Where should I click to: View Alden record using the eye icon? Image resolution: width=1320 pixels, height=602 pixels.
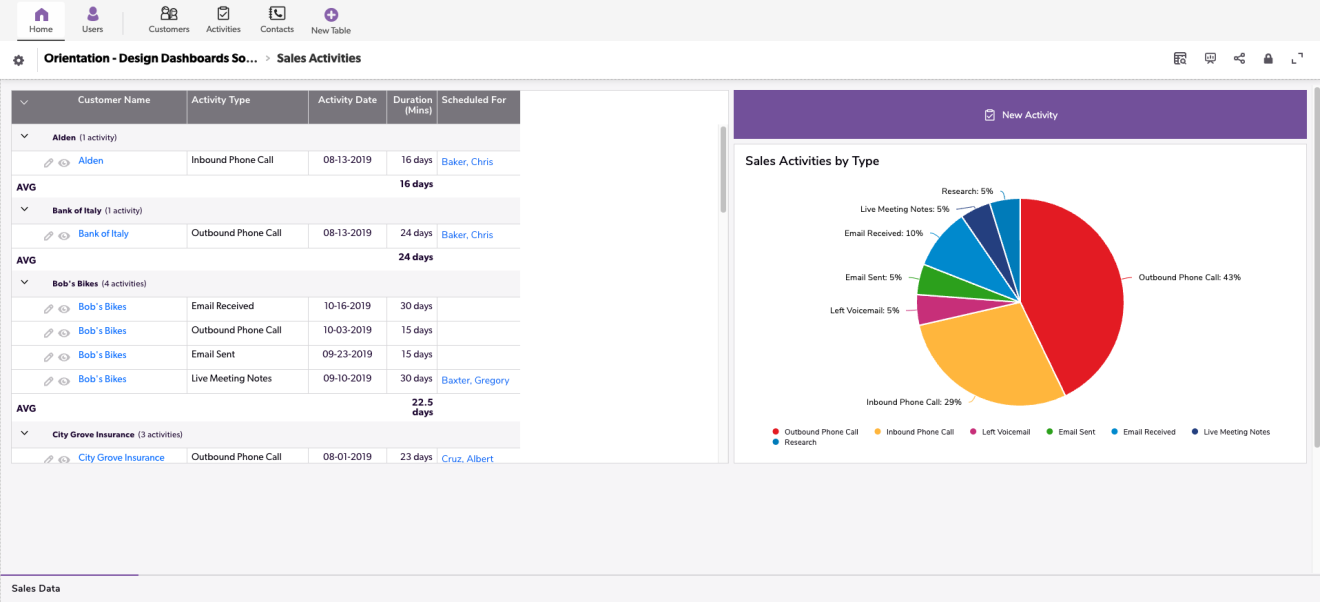pyautogui.click(x=64, y=162)
